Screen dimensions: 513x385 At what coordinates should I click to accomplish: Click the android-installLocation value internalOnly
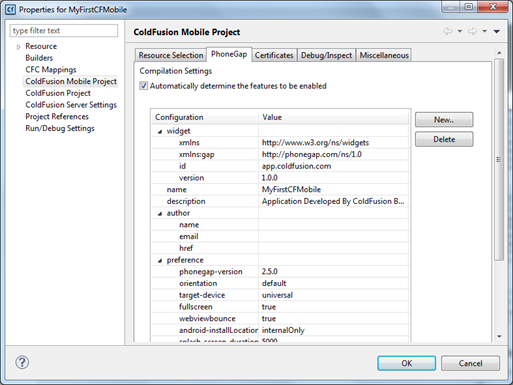click(283, 330)
